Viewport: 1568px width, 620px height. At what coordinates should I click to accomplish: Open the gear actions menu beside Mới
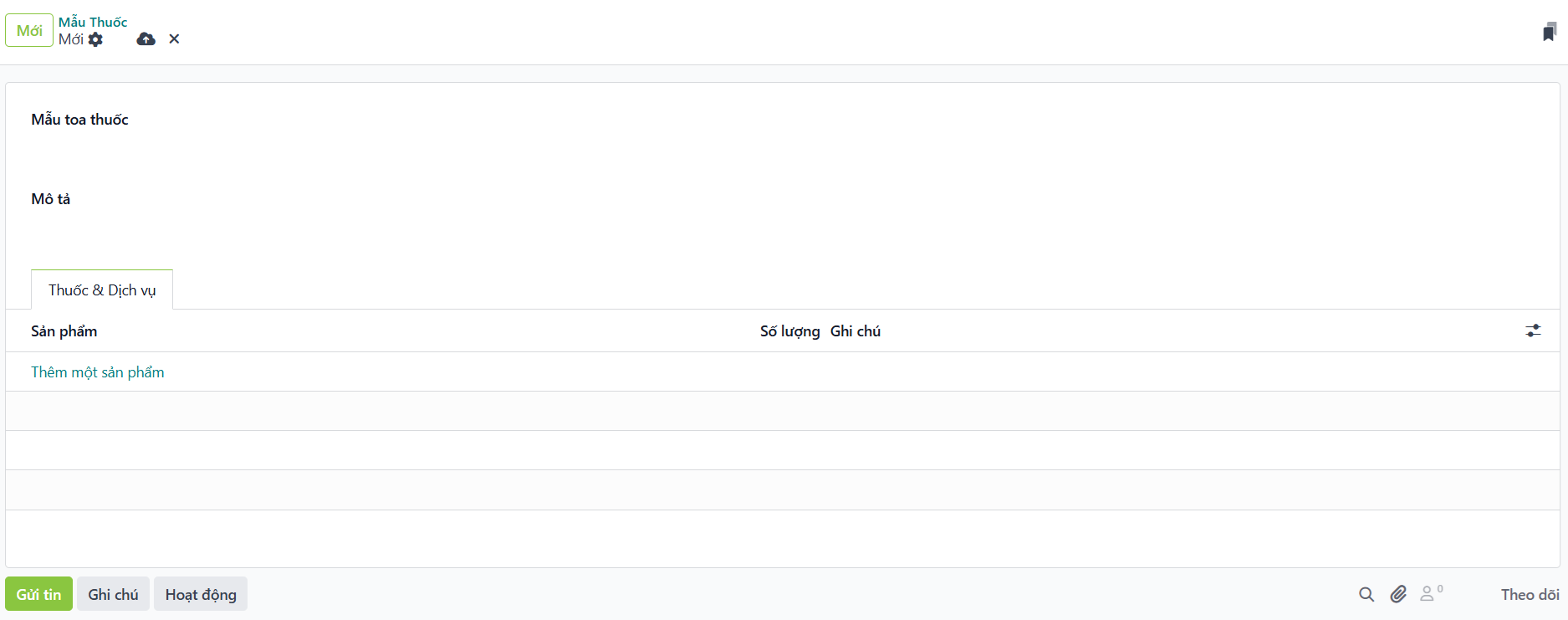tap(95, 39)
